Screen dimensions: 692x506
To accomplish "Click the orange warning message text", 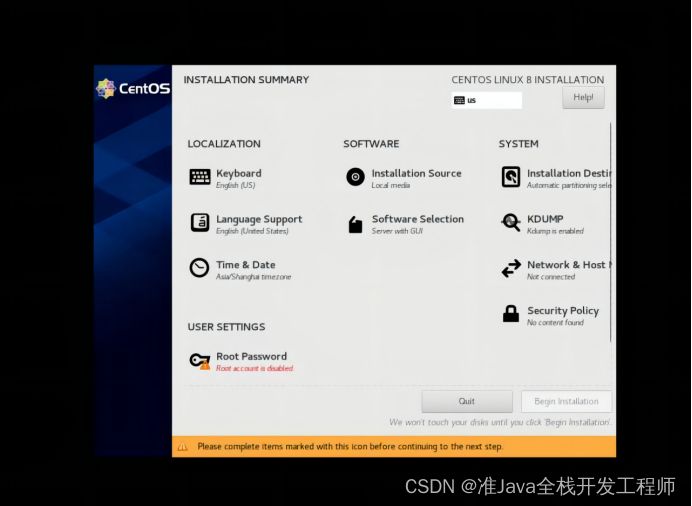I will coord(350,446).
